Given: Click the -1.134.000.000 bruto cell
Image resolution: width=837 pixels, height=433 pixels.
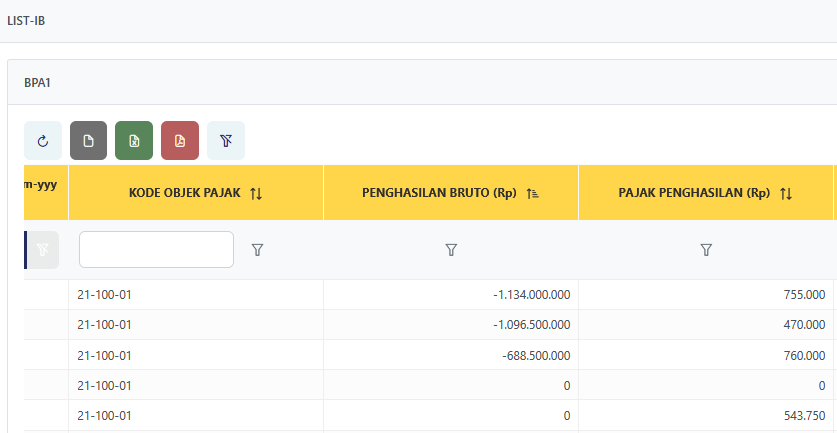Looking at the screenshot, I should 451,295.
